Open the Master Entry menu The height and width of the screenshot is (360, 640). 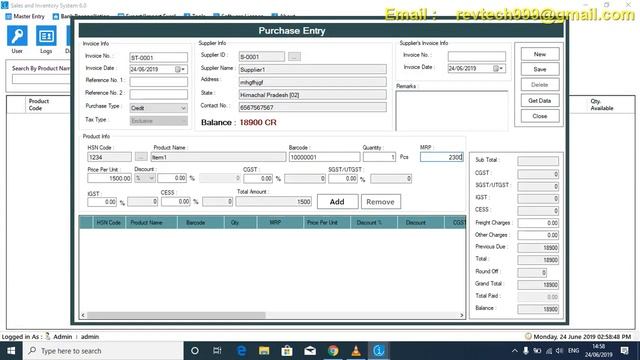25,16
